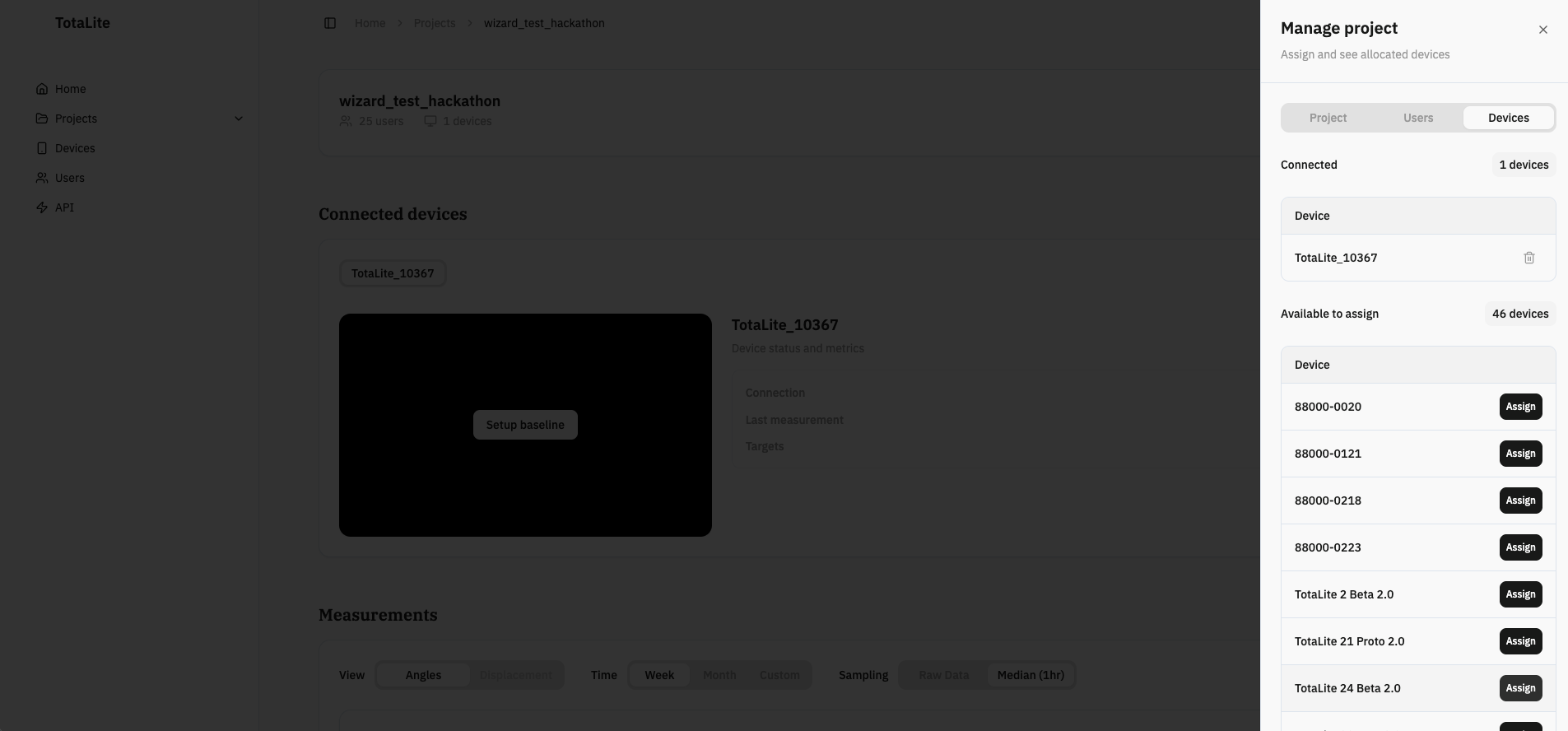The height and width of the screenshot is (731, 1568).
Task: Switch to the Users tab
Action: (x=1418, y=118)
